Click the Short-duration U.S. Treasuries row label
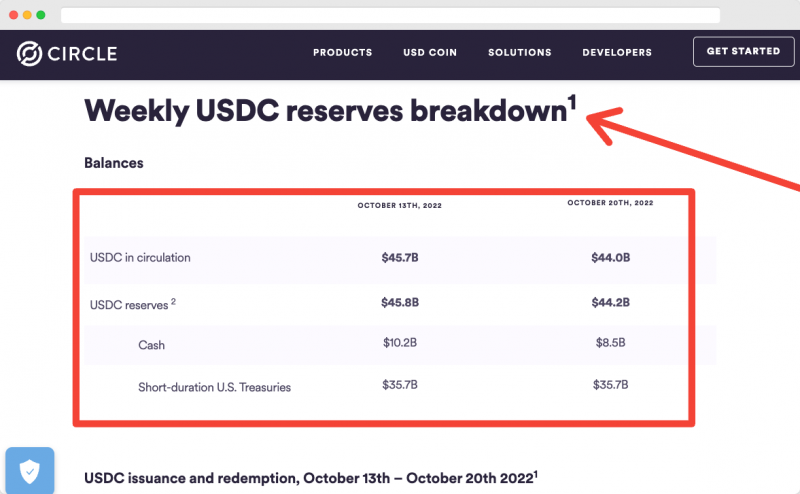The image size is (800, 494). (214, 387)
